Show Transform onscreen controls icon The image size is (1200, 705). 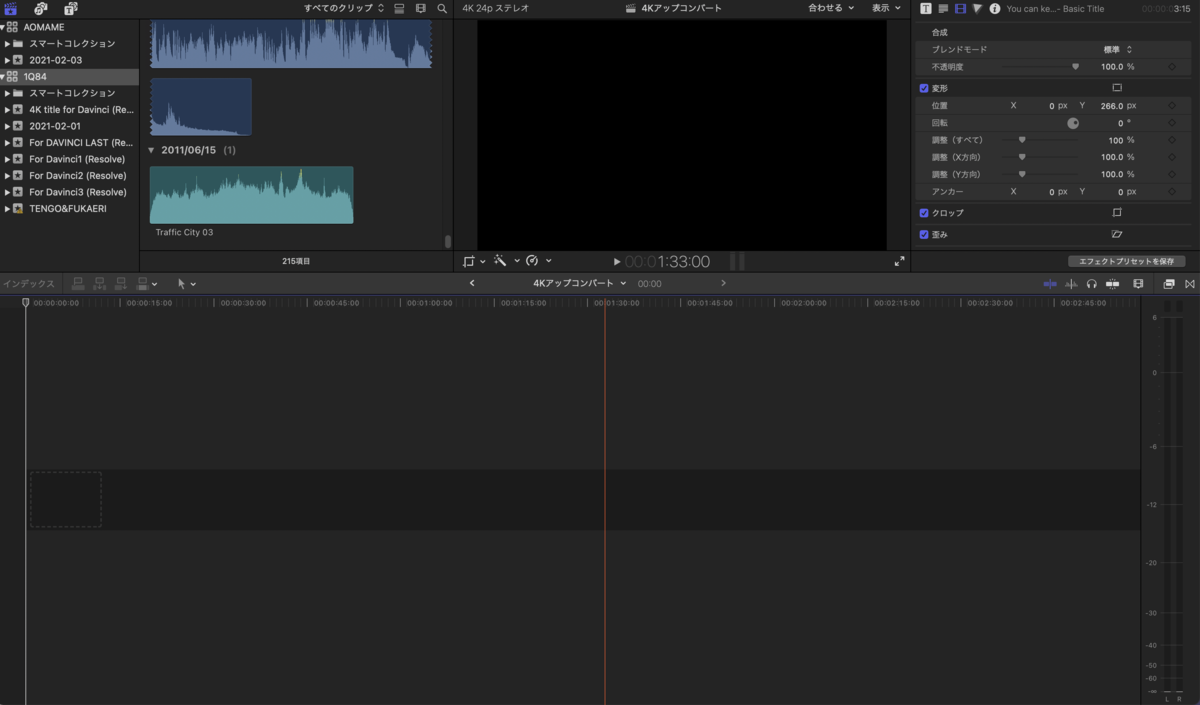point(1117,88)
